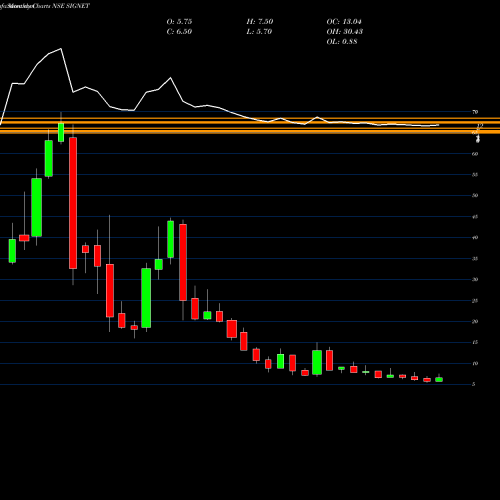500x500 pixels.
Task: Select the 15 price axis label
Action: 475,342
